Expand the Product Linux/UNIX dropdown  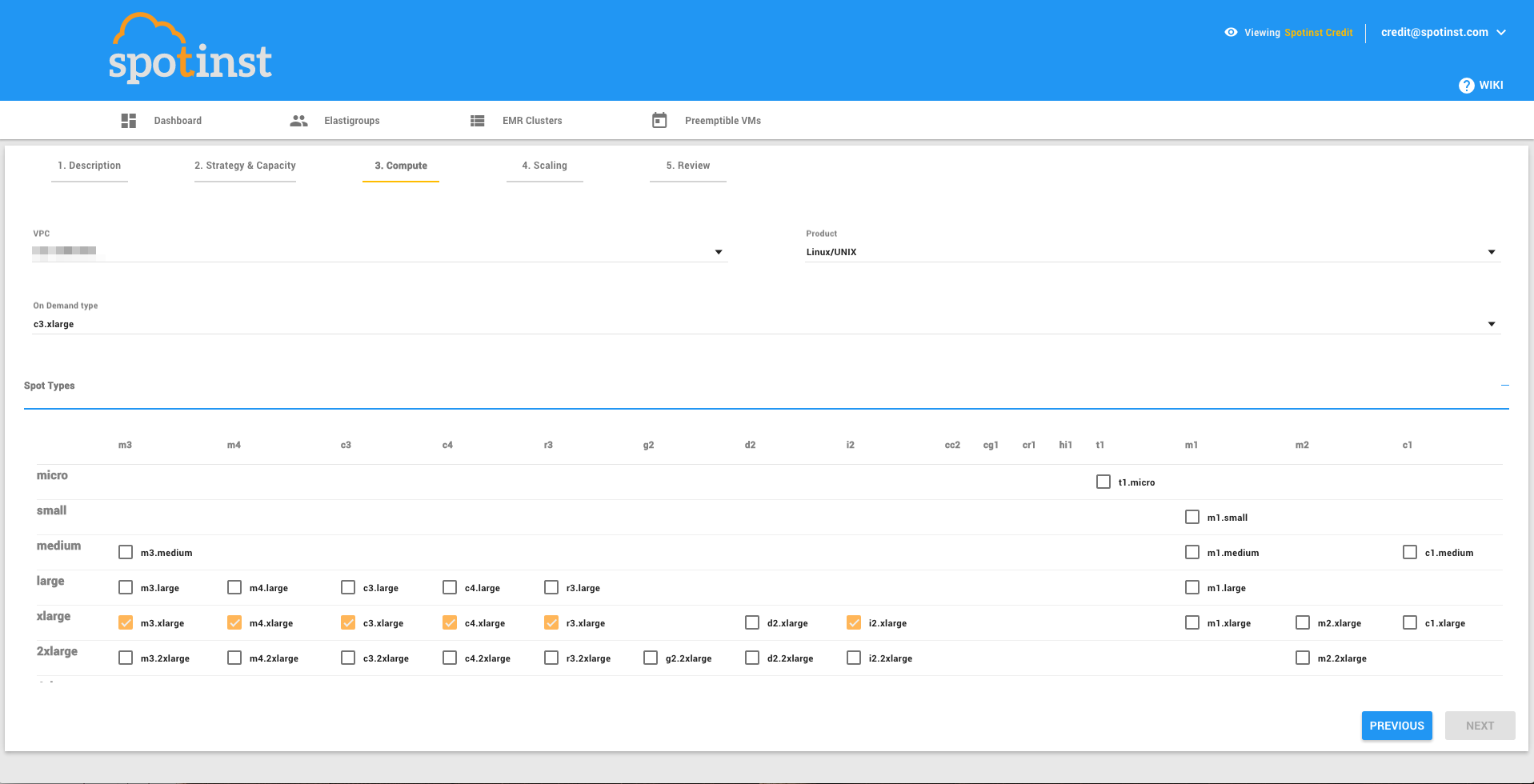[x=1491, y=252]
